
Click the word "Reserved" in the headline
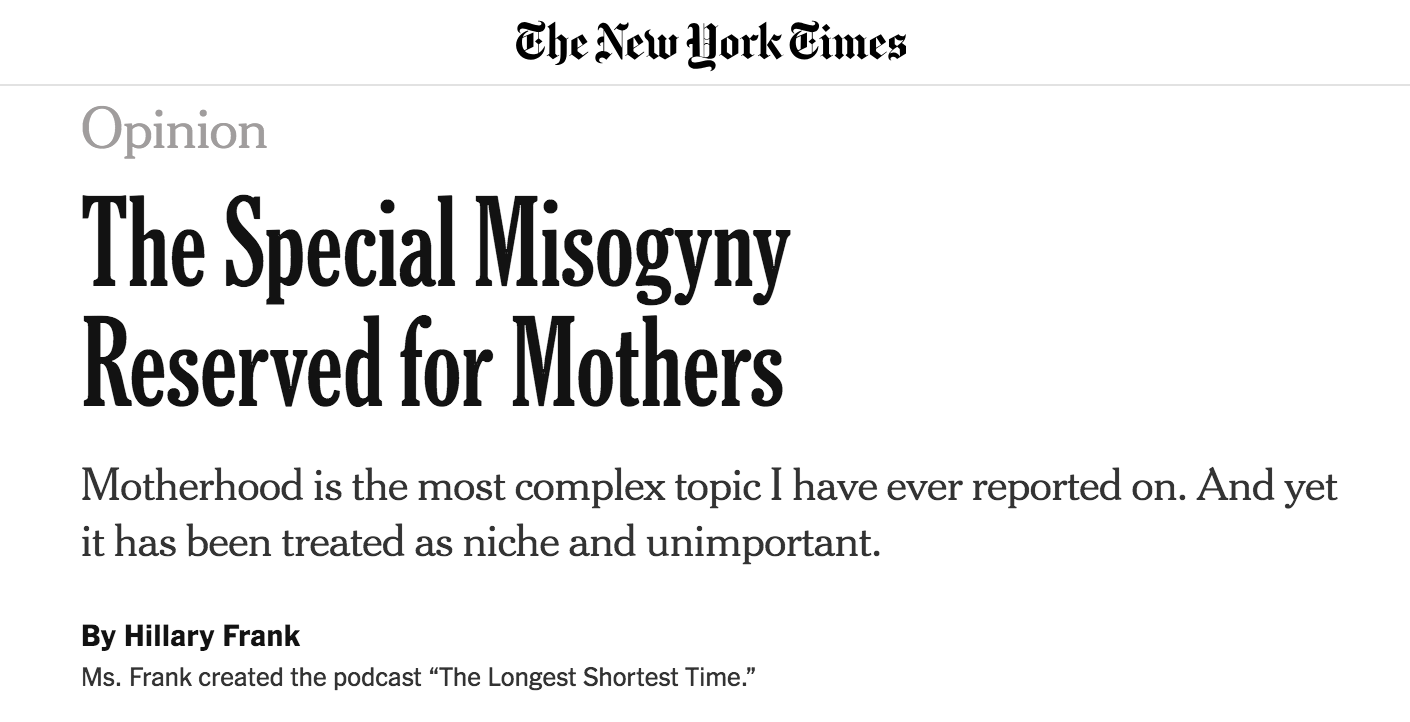point(230,360)
